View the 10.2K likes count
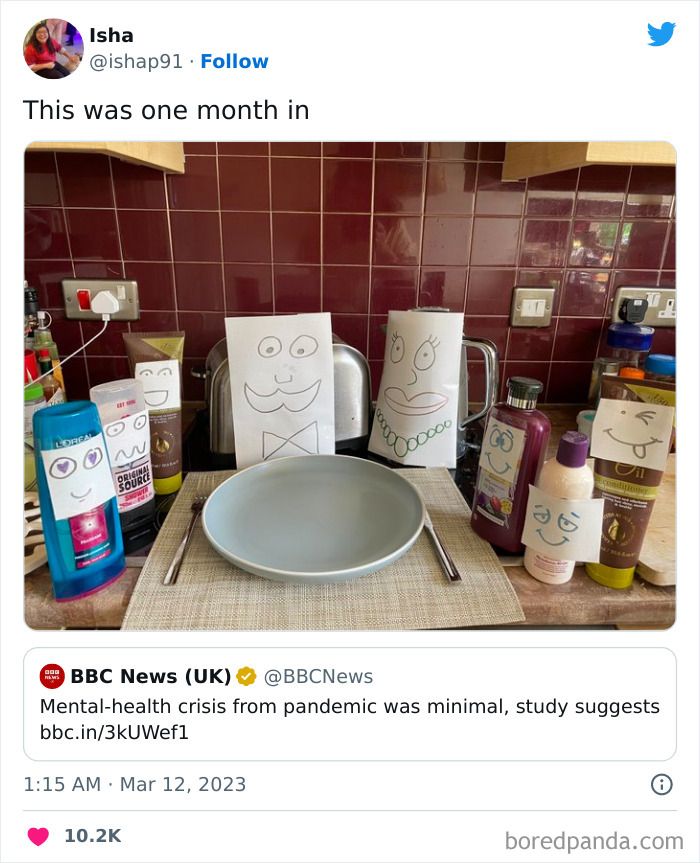Image resolution: width=700 pixels, height=863 pixels. pos(92,836)
